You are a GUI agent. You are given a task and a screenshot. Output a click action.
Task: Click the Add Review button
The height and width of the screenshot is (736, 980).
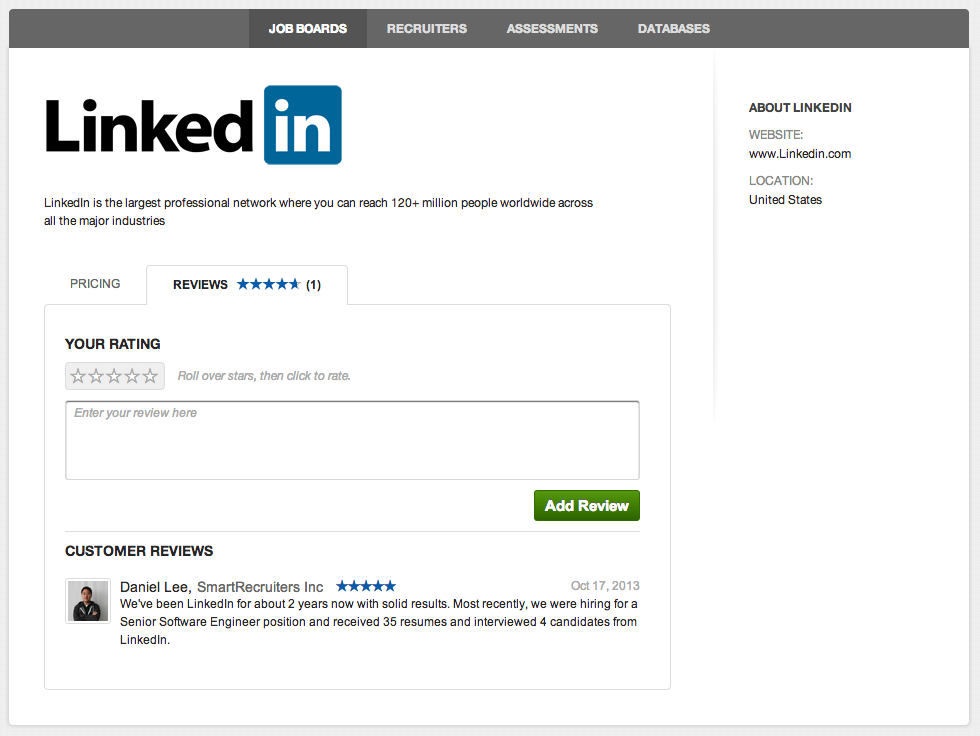click(587, 505)
